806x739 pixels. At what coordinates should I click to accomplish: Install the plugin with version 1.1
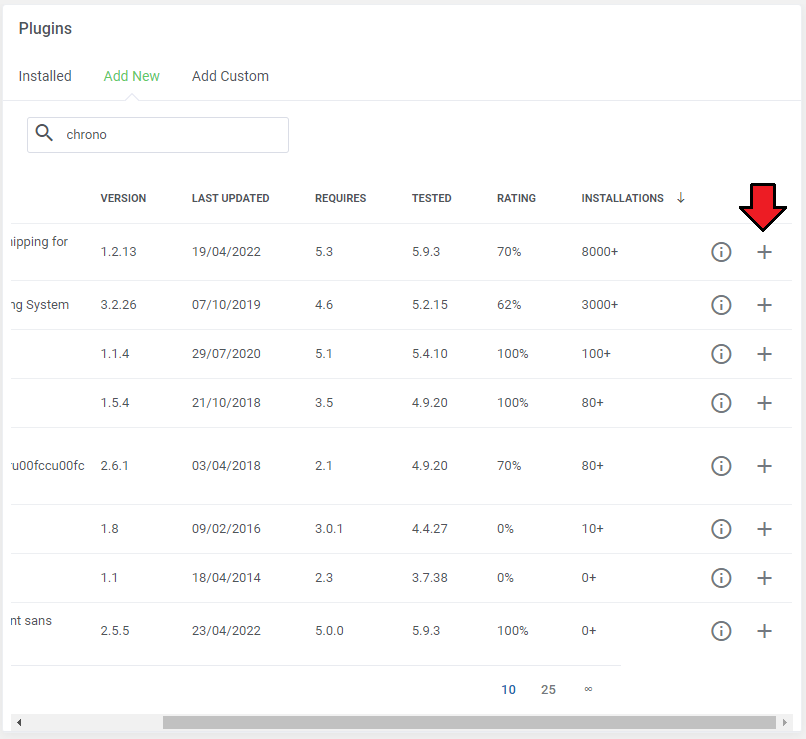pyautogui.click(x=764, y=578)
